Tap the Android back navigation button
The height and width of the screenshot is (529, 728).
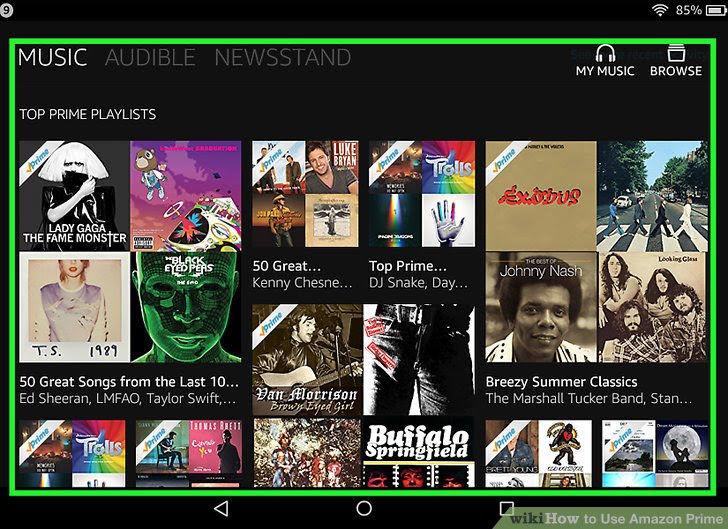click(x=221, y=508)
